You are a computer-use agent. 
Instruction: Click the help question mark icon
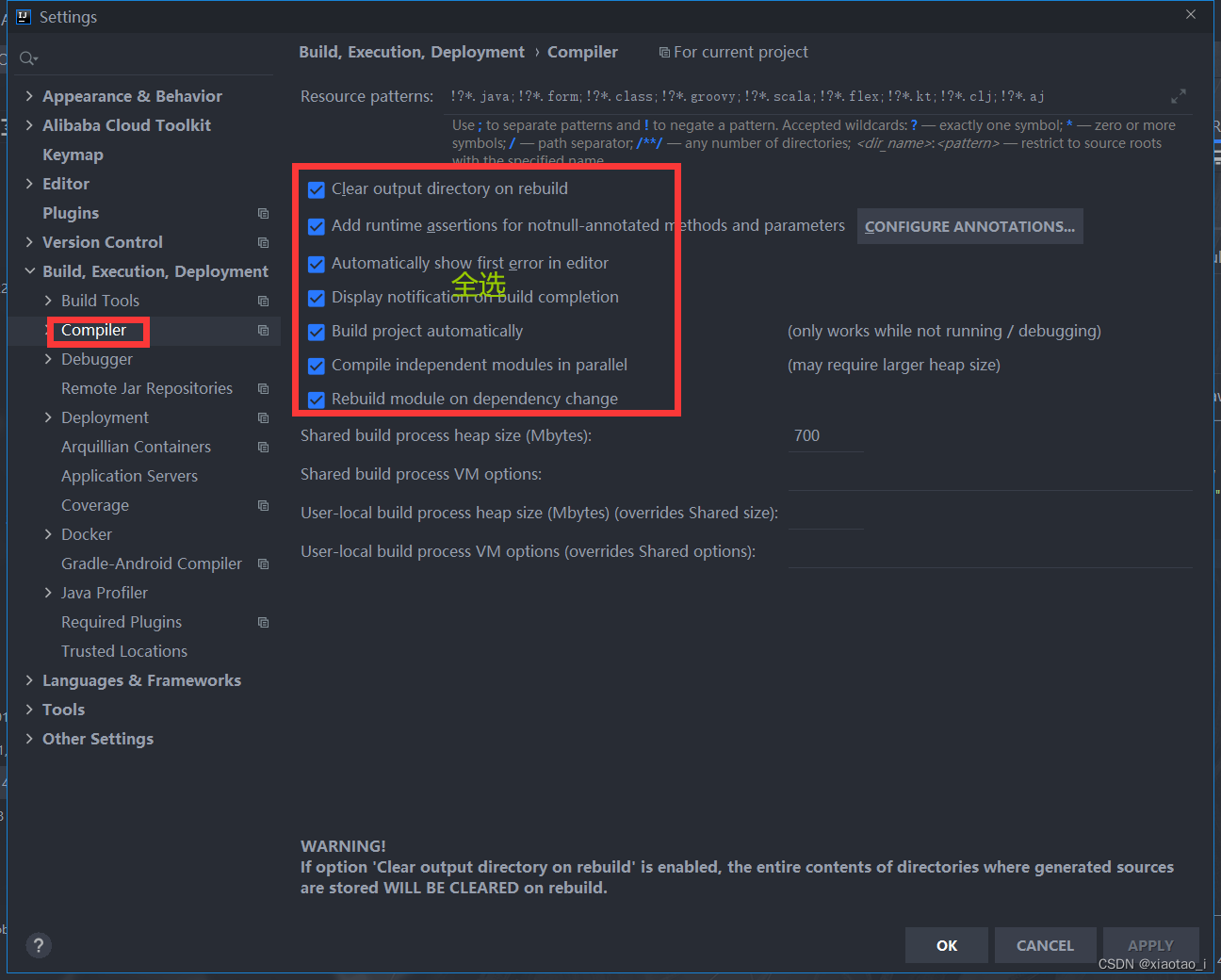coord(38,945)
